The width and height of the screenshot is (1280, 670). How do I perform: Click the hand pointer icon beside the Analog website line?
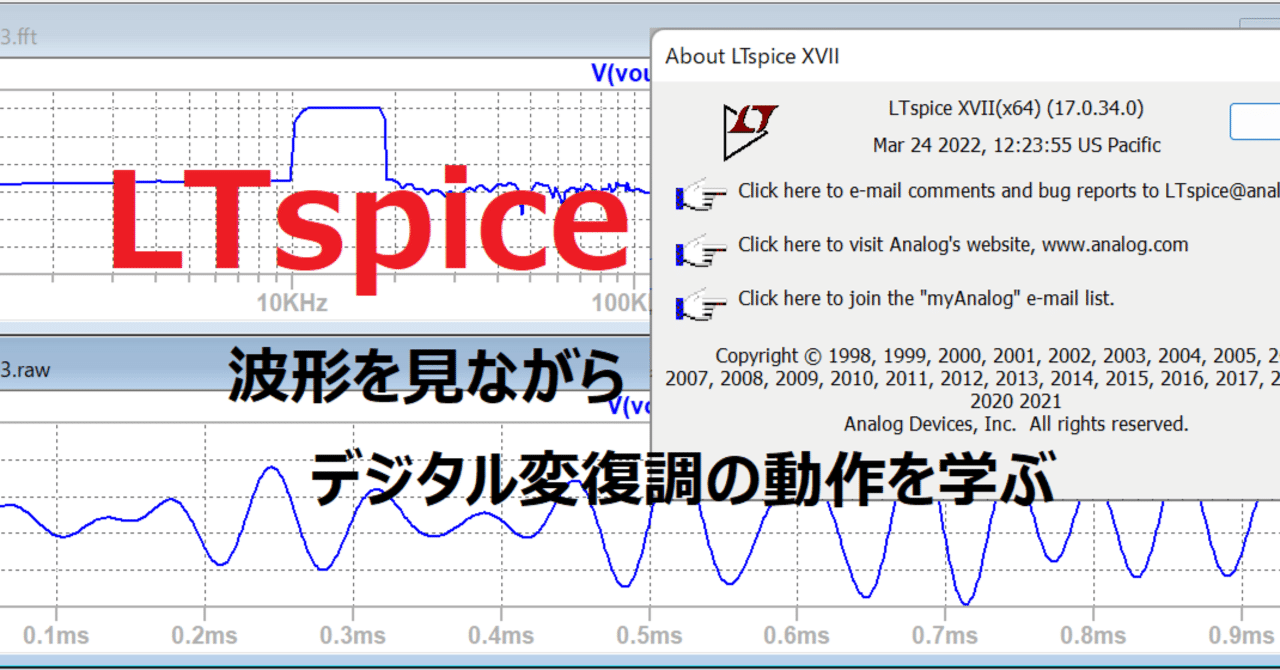coord(702,251)
